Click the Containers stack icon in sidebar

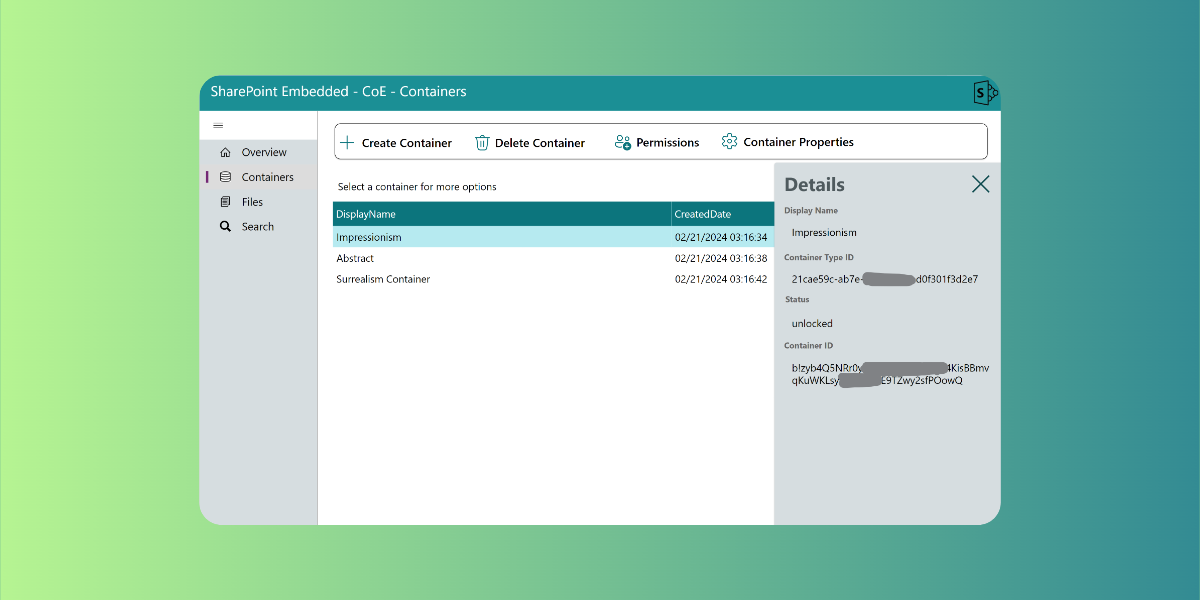pos(226,176)
